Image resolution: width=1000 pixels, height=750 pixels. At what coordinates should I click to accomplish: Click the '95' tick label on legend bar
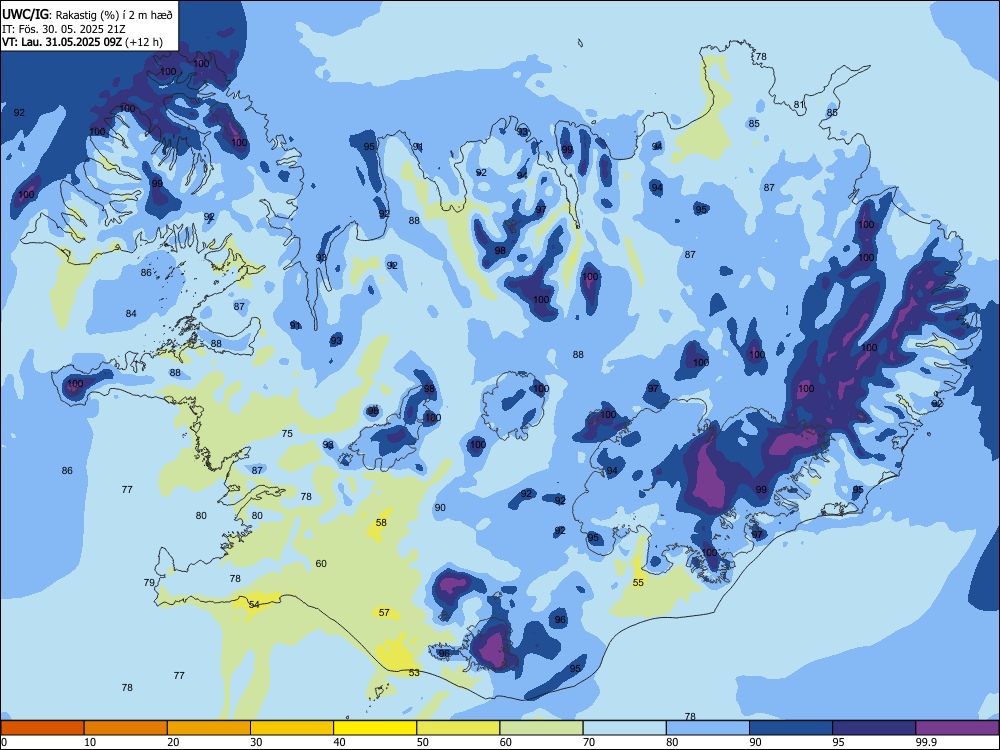coord(838,742)
